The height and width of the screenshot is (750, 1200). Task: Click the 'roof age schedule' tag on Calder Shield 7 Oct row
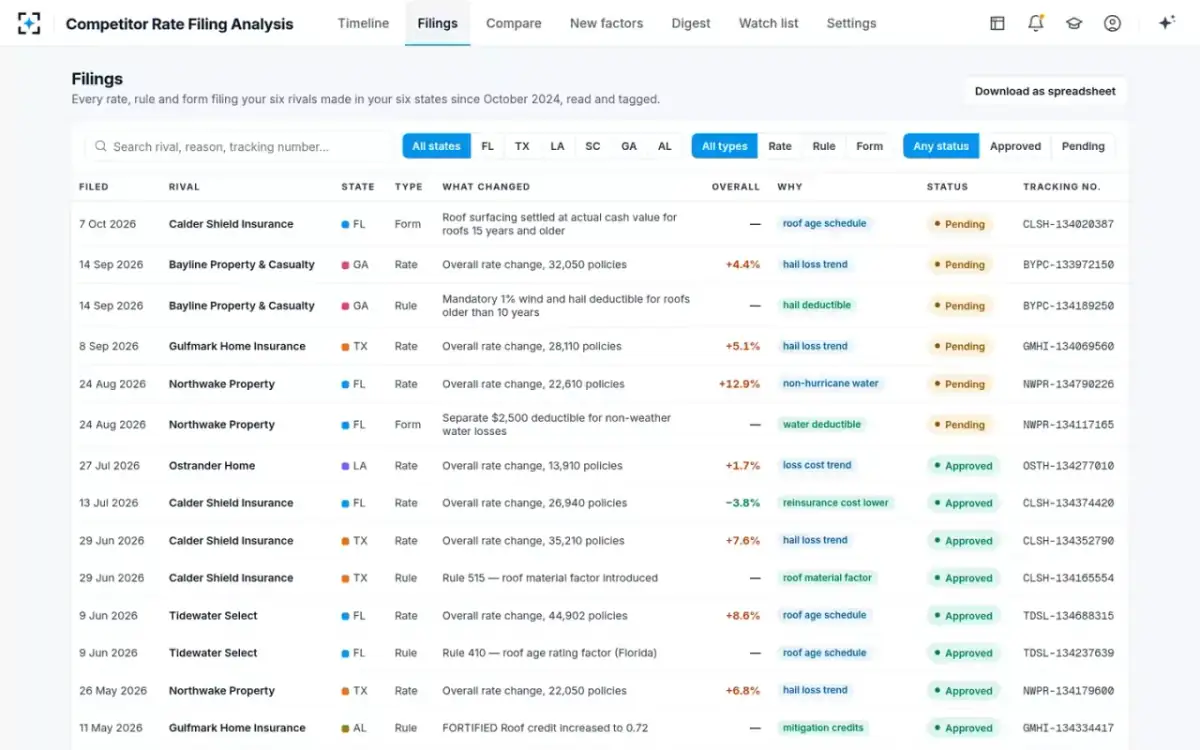click(x=824, y=224)
